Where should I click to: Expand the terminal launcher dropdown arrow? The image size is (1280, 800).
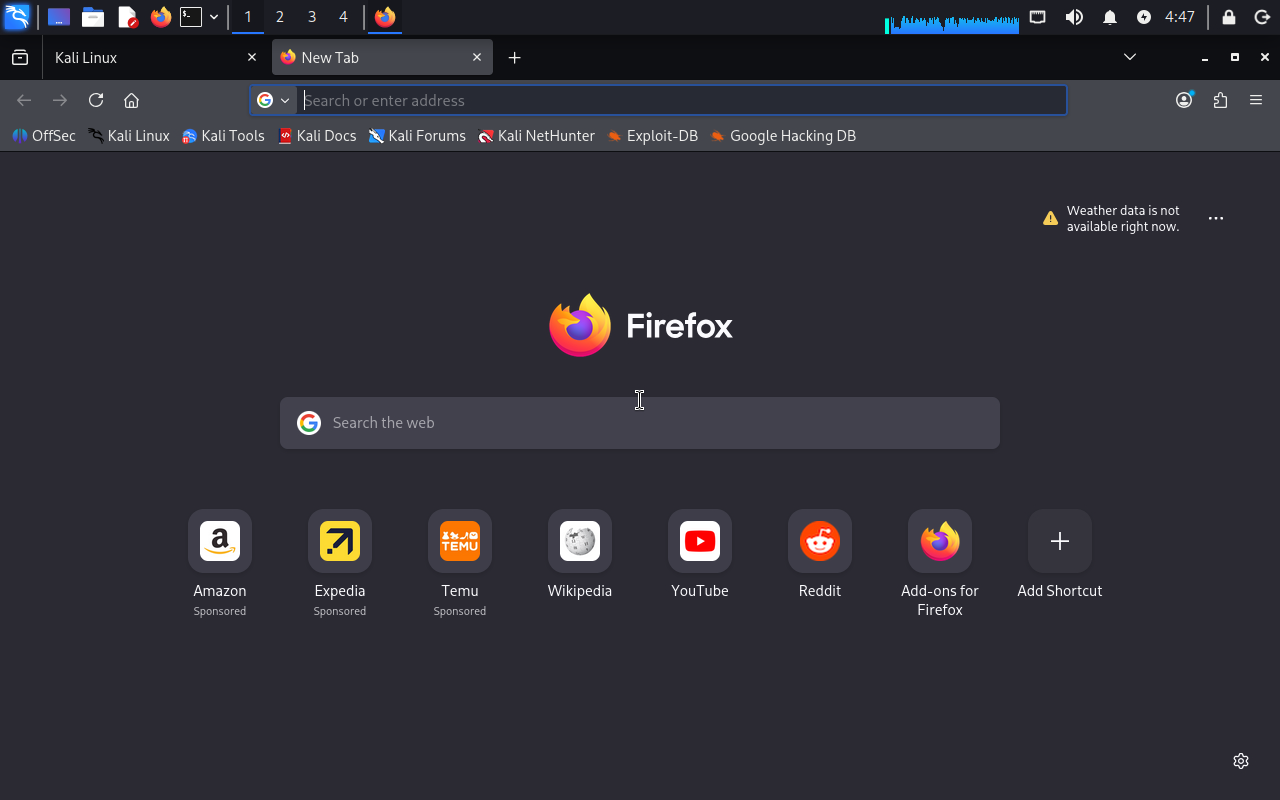214,17
